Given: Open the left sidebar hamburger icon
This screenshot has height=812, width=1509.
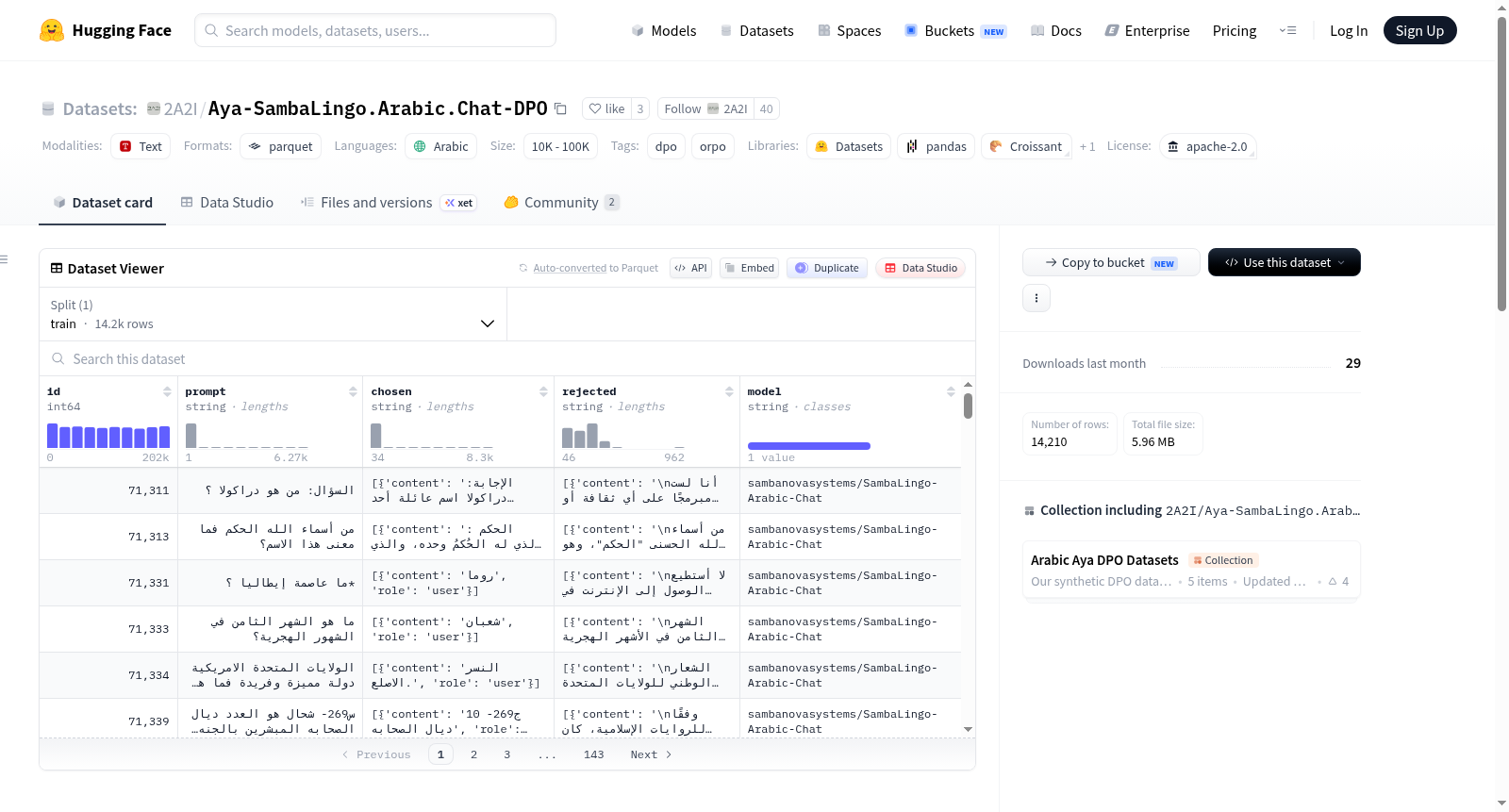Looking at the screenshot, I should (4, 259).
